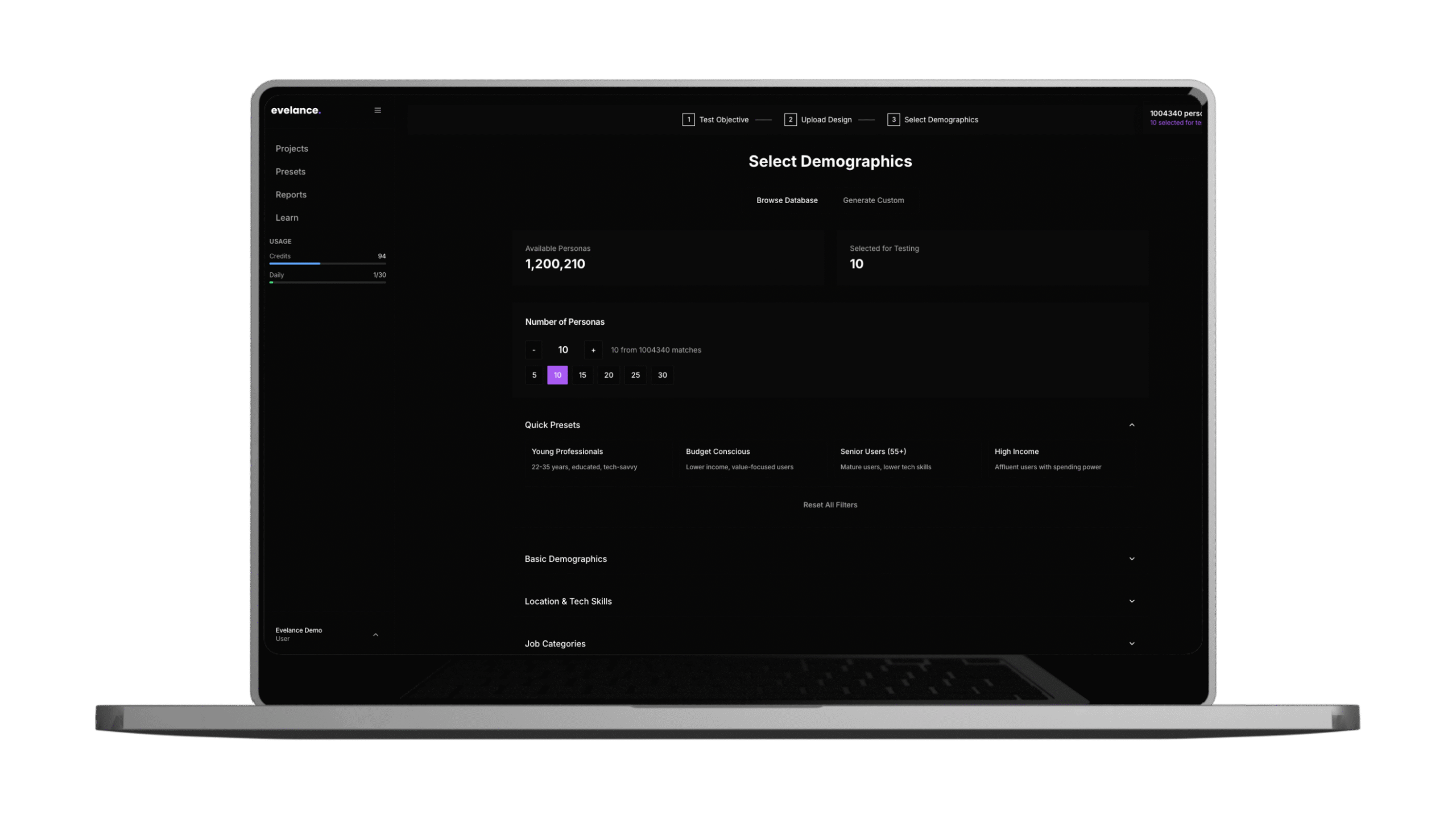1456x819 pixels.
Task: Click step 3 Select Demographics indicator
Action: (x=933, y=119)
